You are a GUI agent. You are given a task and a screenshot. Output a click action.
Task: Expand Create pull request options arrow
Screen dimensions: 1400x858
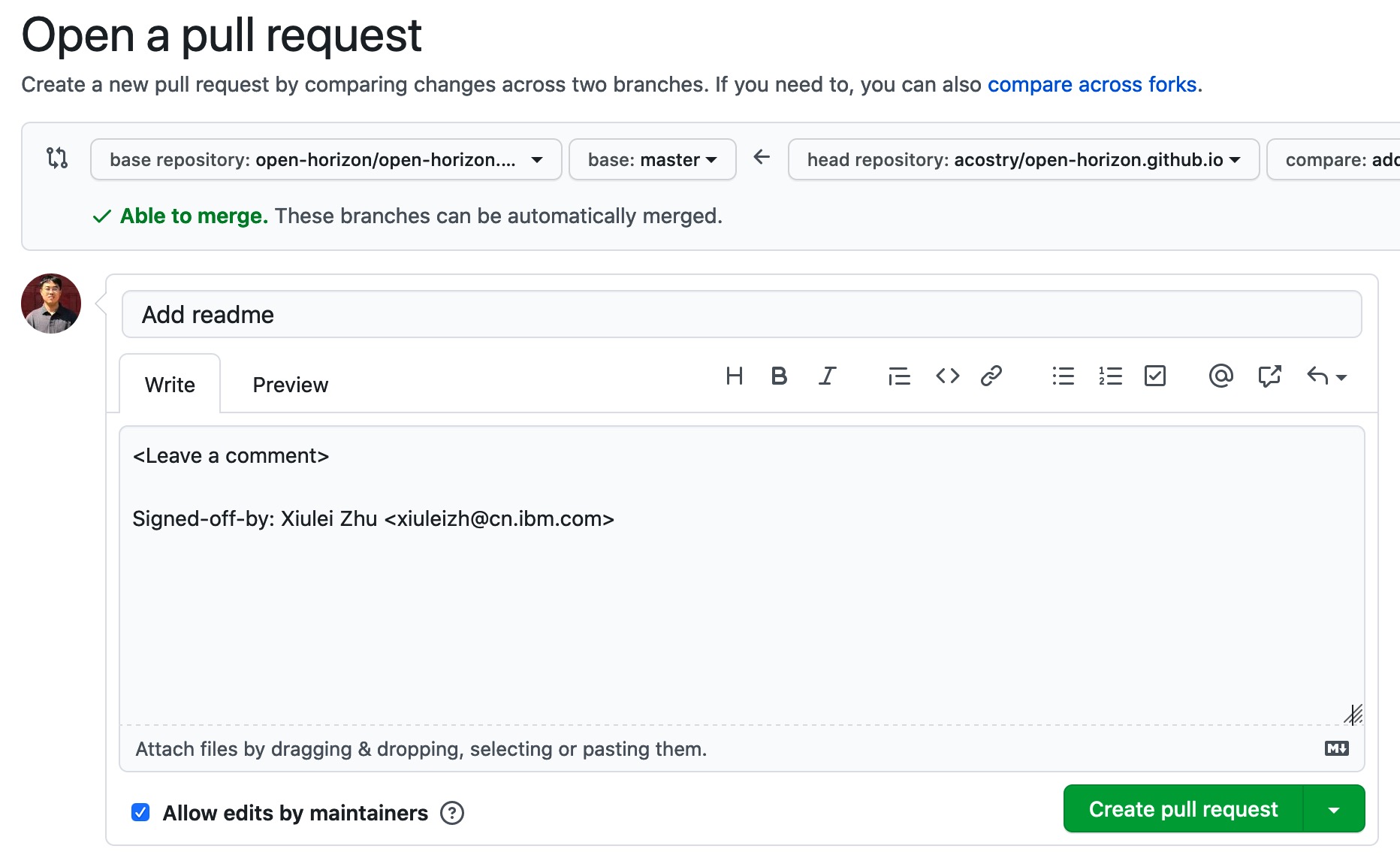pos(1334,809)
